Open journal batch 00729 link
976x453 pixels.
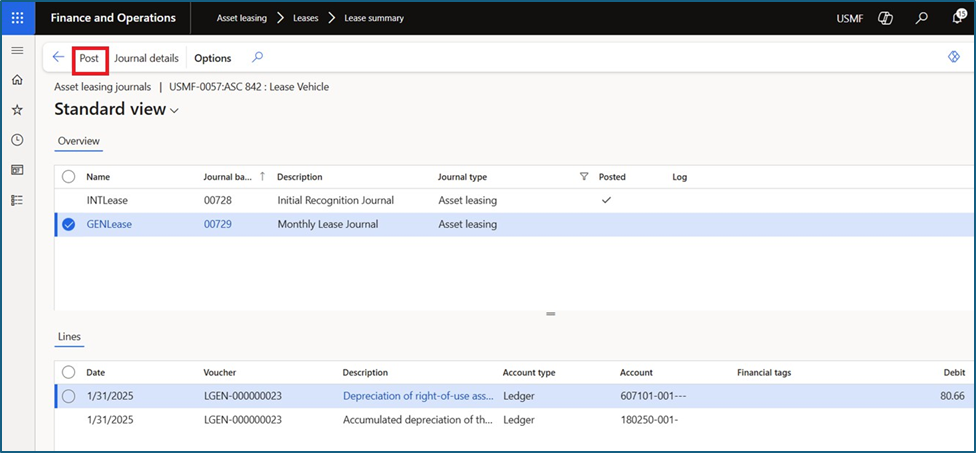click(217, 224)
